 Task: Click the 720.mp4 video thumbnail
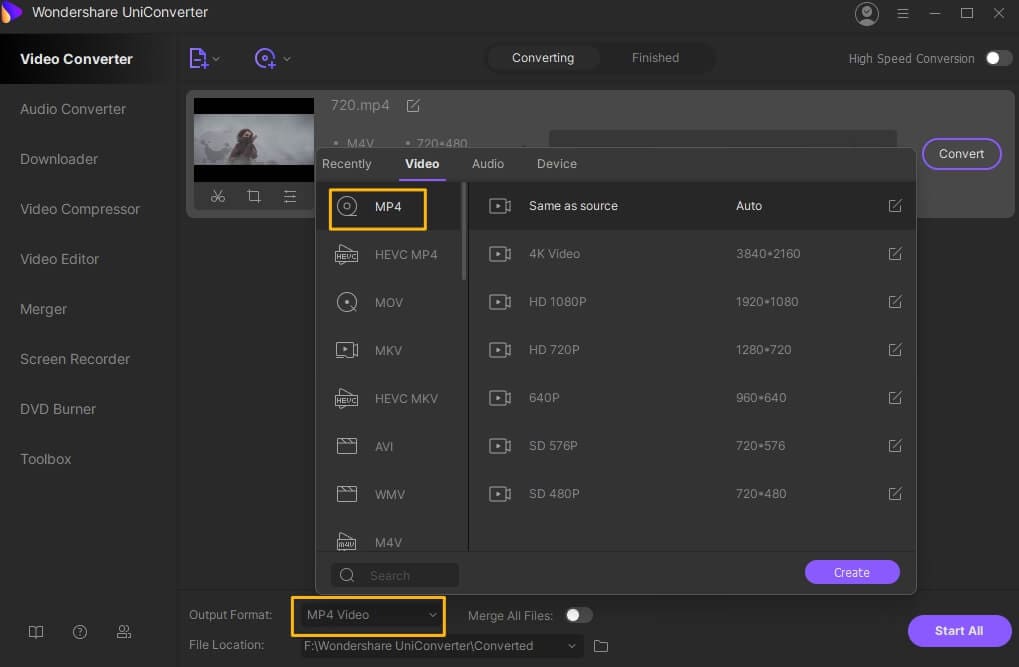pyautogui.click(x=253, y=140)
